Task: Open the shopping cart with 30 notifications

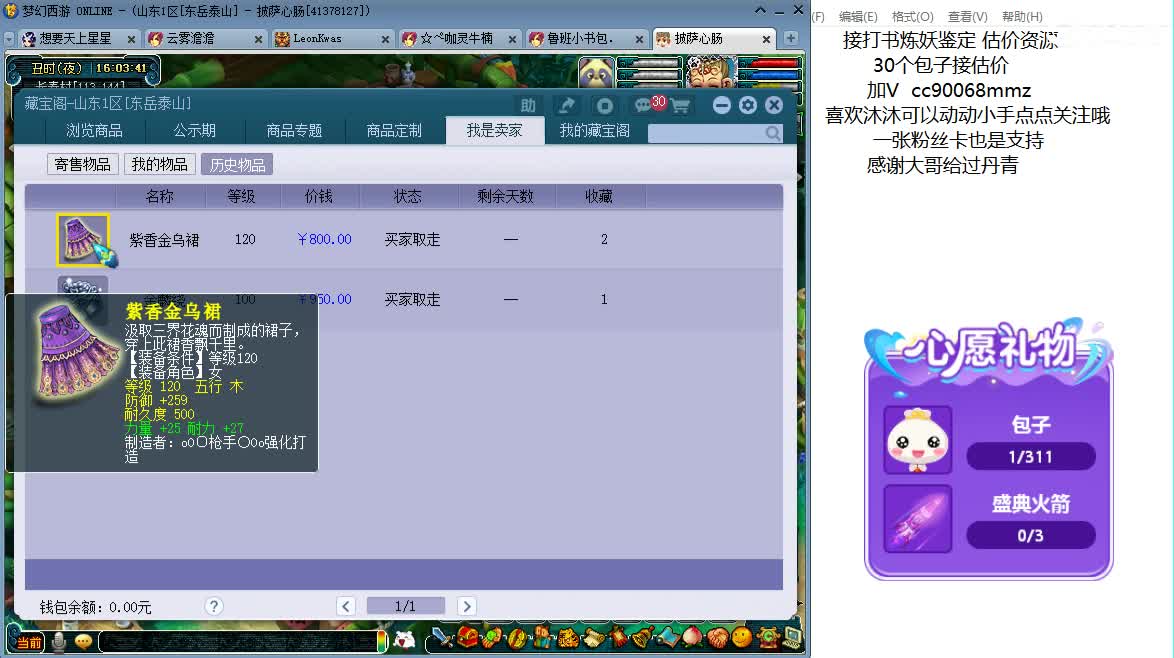Action: point(681,104)
